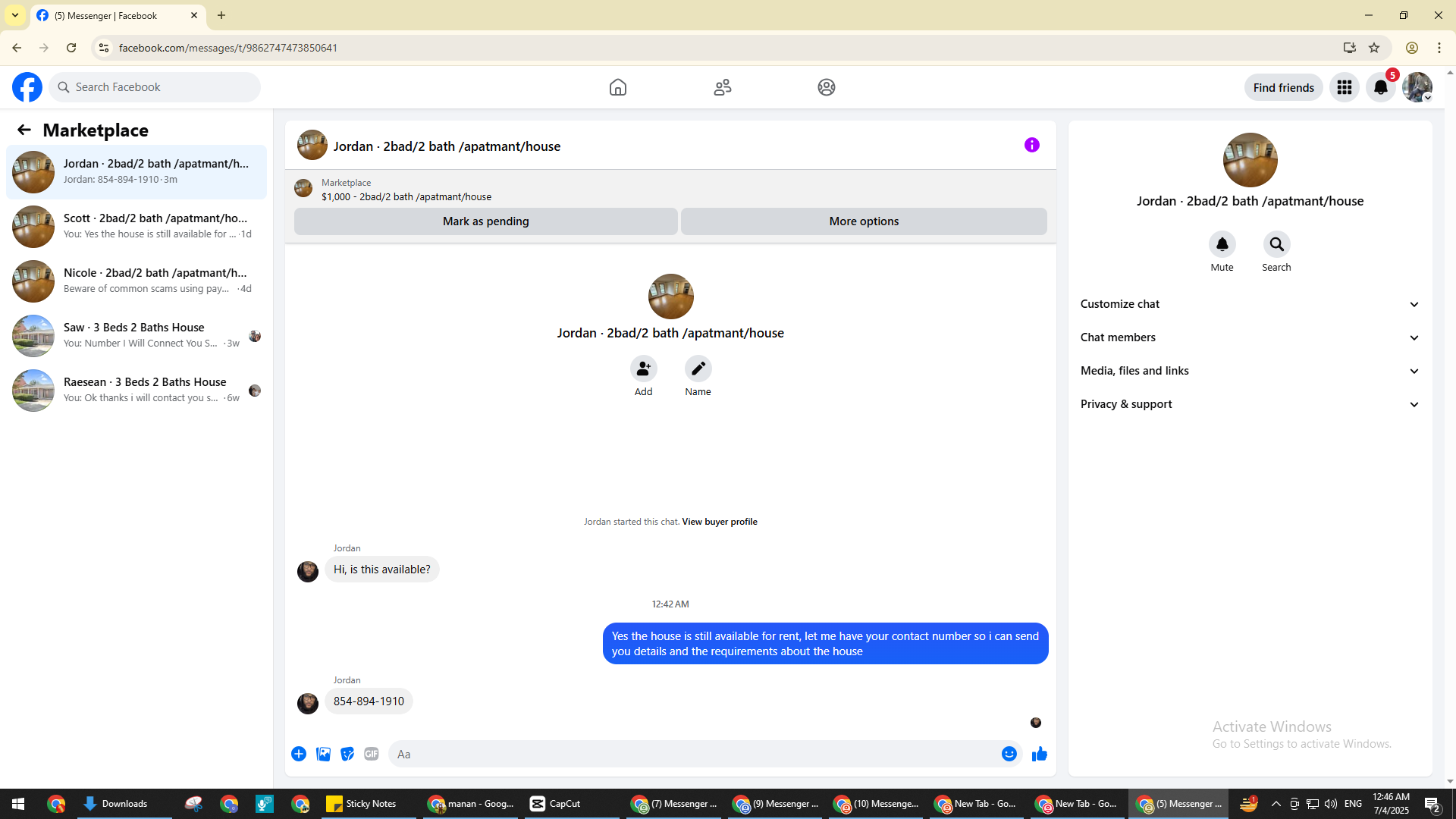The height and width of the screenshot is (819, 1456).
Task: Open more actions plus icon in composer
Action: (x=299, y=754)
